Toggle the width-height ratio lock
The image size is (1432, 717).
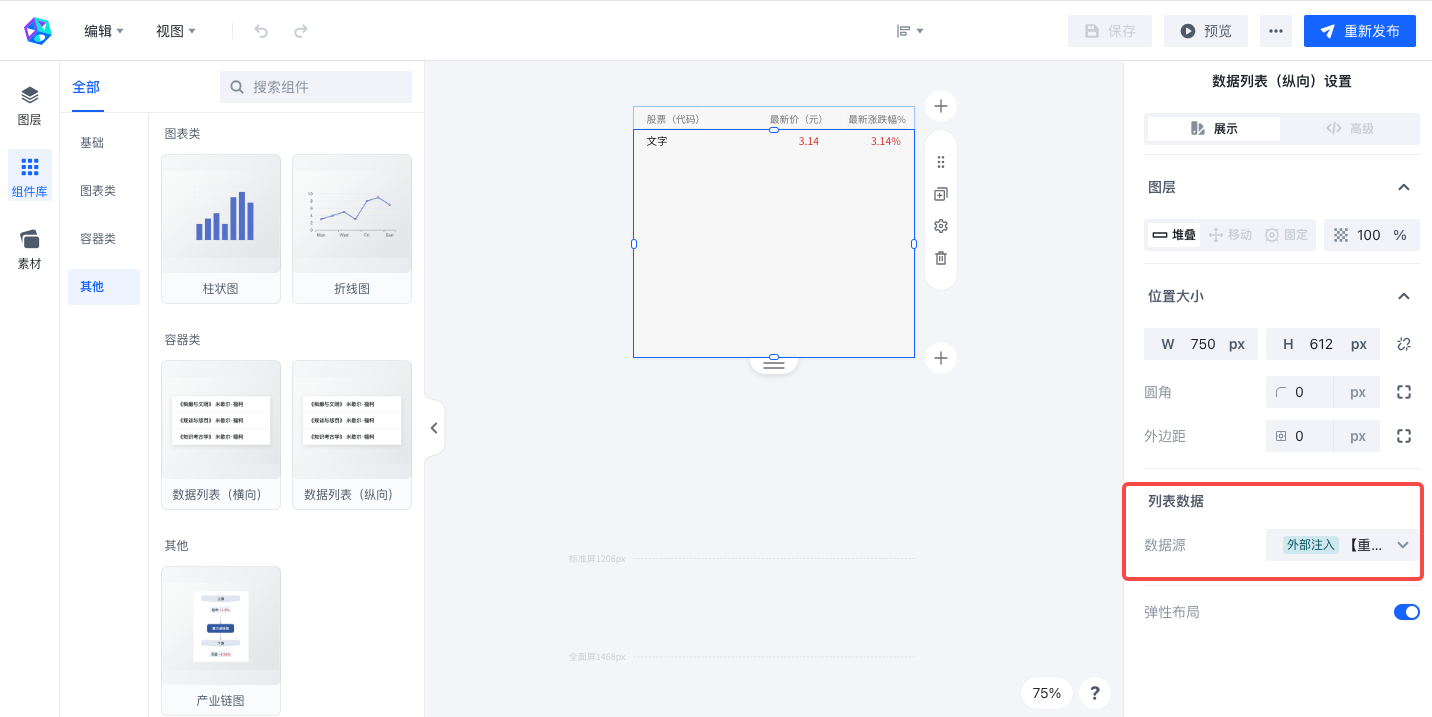1404,344
